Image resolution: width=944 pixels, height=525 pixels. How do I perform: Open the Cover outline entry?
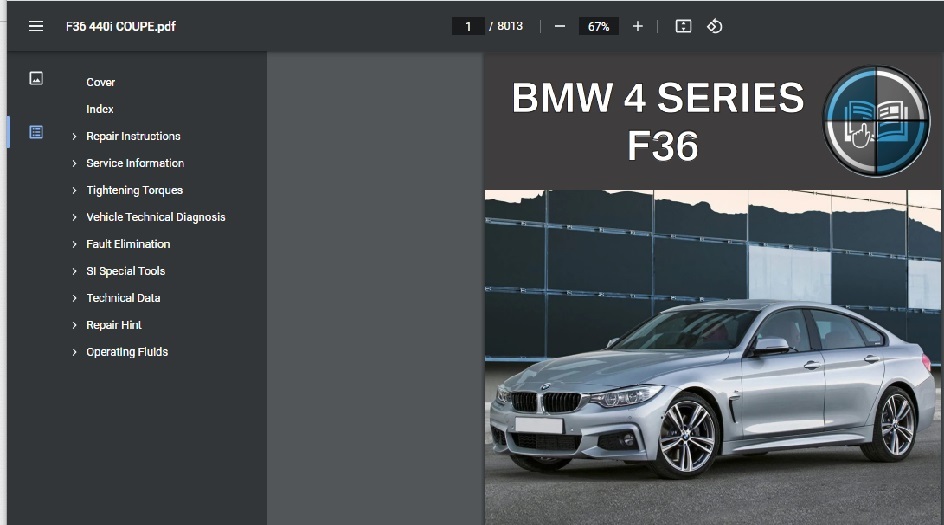[x=101, y=82]
